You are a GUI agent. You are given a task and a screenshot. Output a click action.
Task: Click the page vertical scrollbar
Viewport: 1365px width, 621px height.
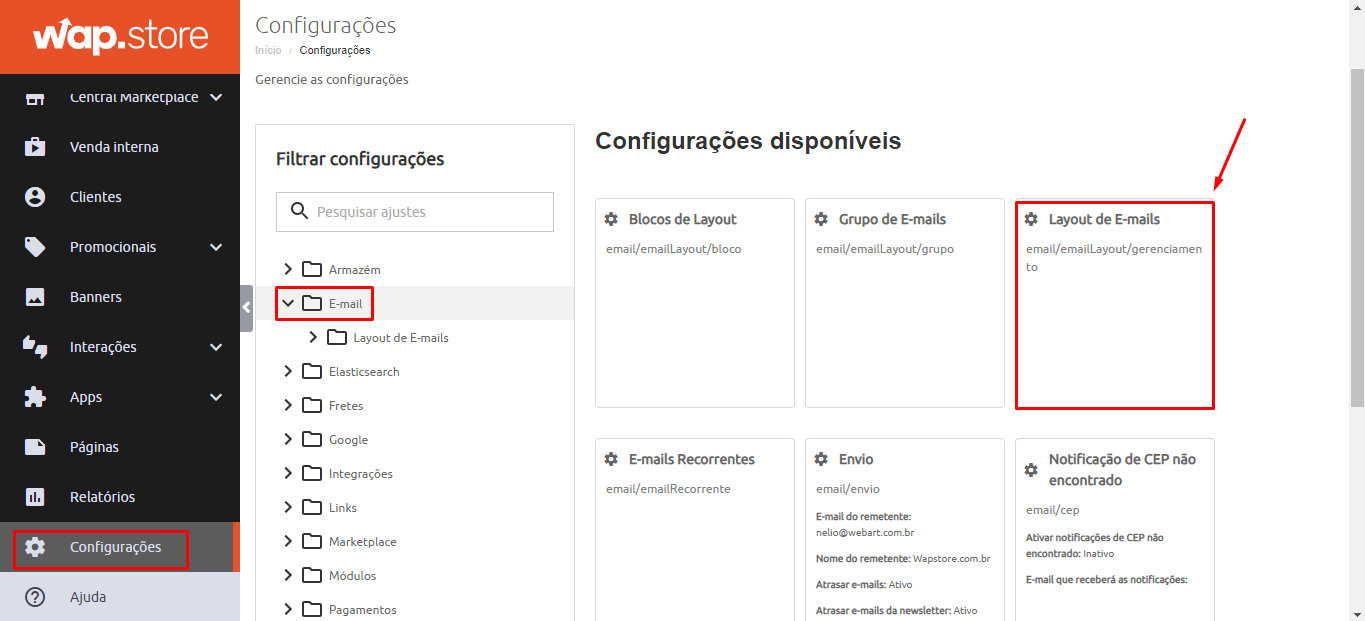pyautogui.click(x=1357, y=237)
